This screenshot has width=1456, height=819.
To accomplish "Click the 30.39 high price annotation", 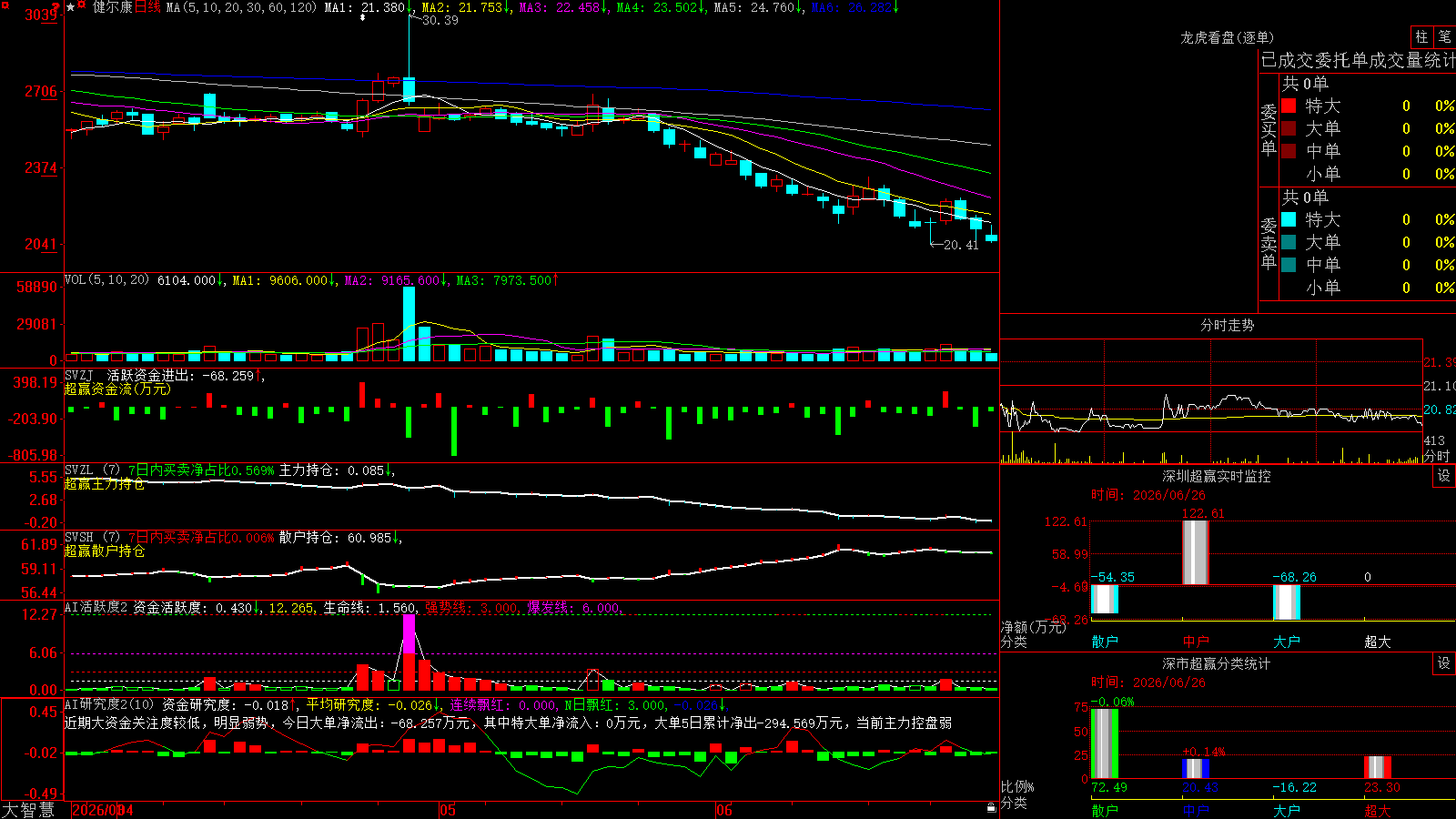I will tap(440, 20).
